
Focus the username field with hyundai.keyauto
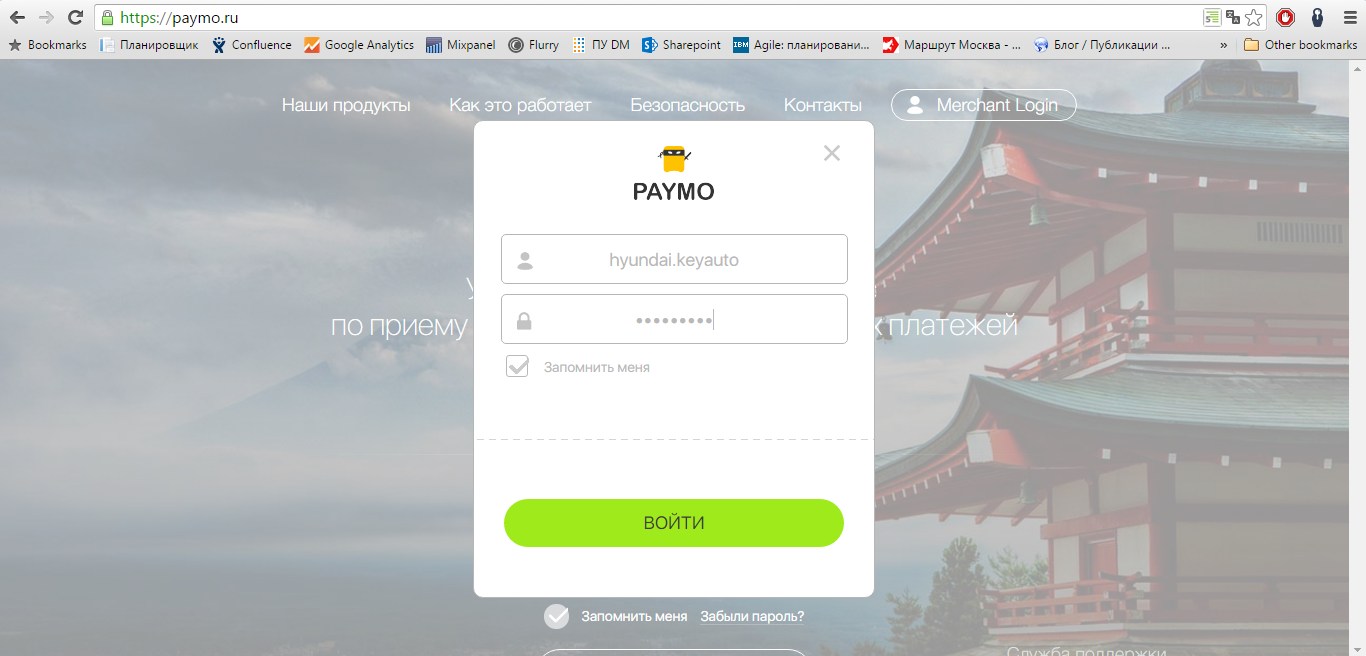click(674, 259)
